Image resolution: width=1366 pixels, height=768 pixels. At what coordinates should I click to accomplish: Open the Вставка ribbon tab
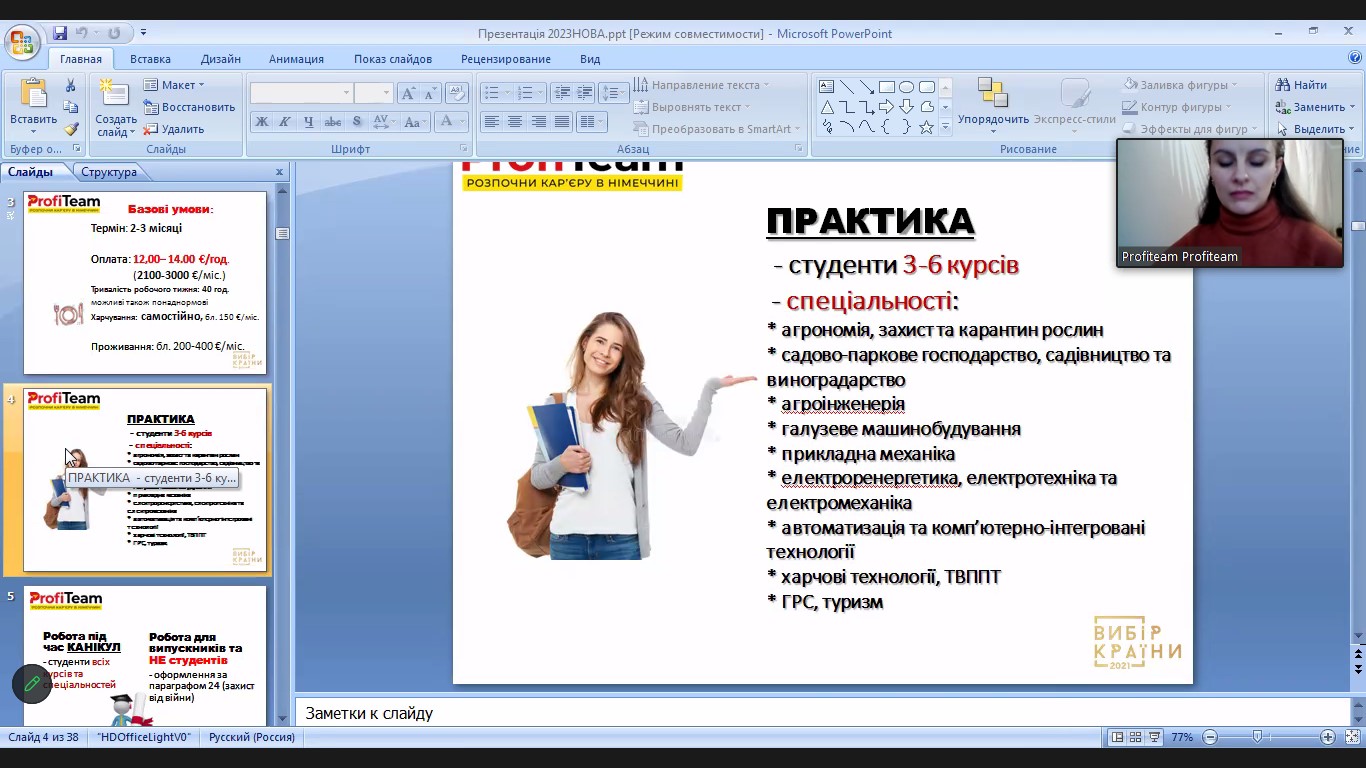150,59
